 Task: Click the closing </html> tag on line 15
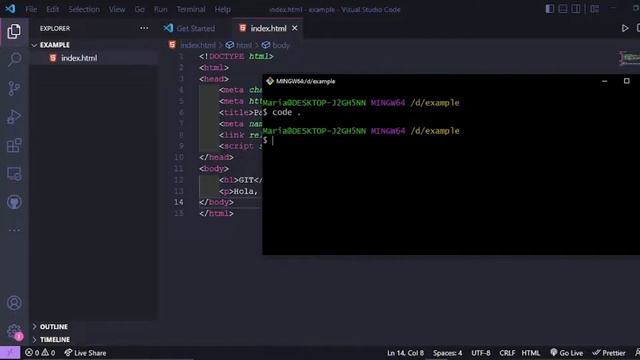(x=217, y=213)
